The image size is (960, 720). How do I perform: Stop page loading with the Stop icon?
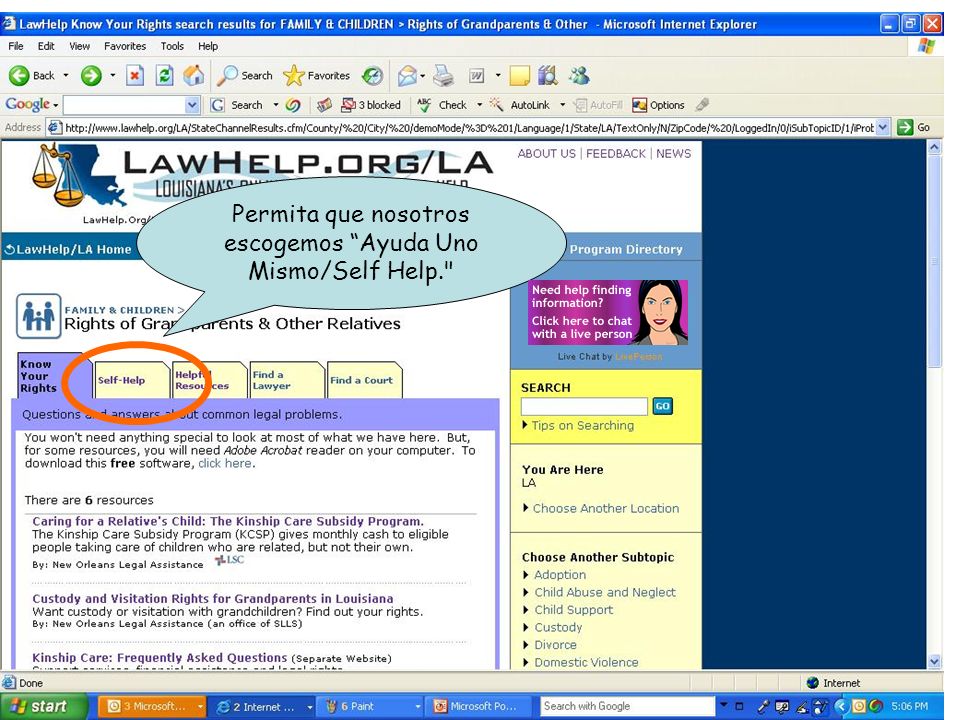coord(135,75)
